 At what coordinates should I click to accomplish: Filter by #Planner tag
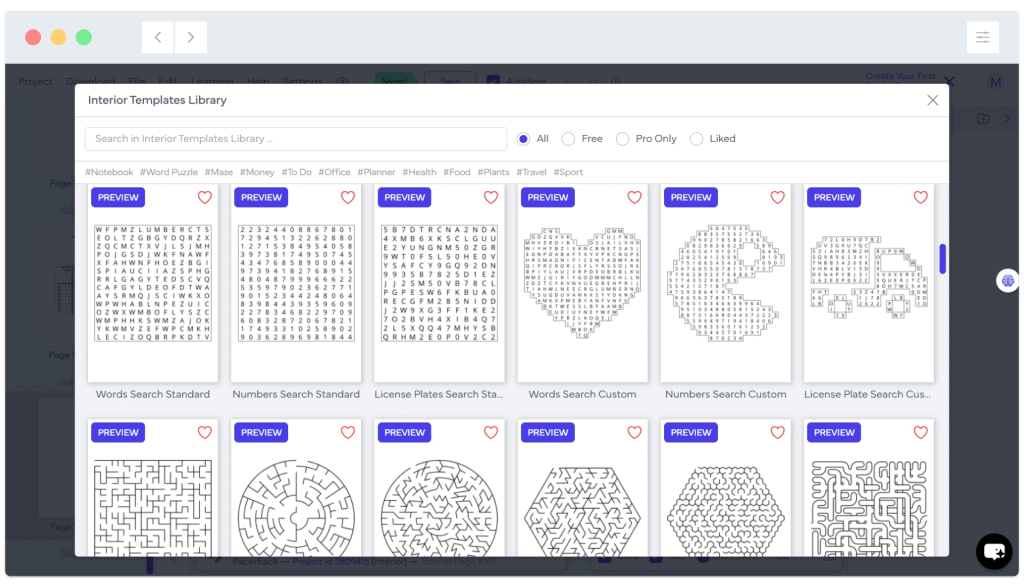tap(376, 172)
